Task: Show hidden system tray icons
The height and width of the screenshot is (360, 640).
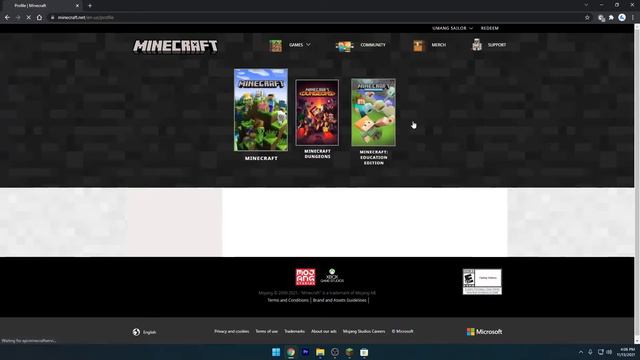Action: pyautogui.click(x=581, y=352)
